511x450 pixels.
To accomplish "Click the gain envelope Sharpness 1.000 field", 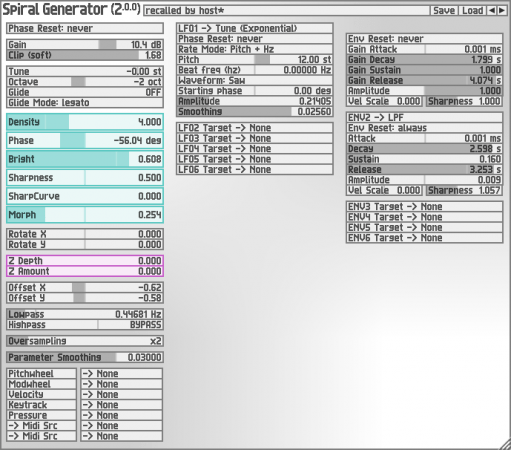I will click(464, 101).
